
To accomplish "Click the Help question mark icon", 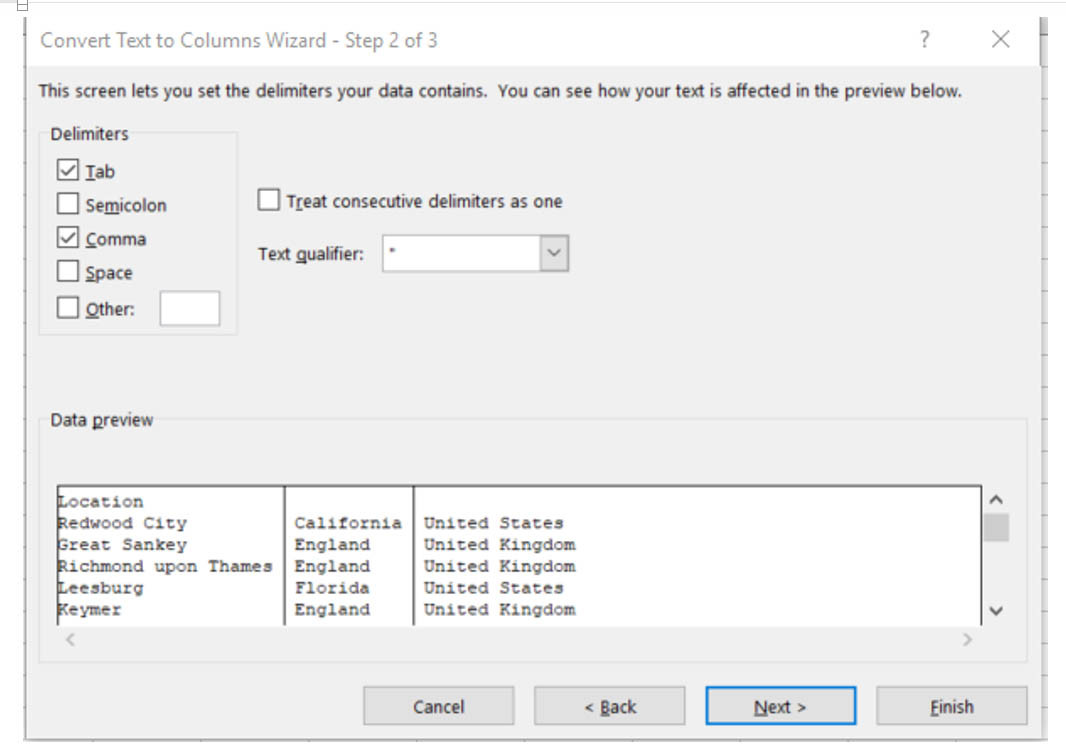I will (x=924, y=40).
